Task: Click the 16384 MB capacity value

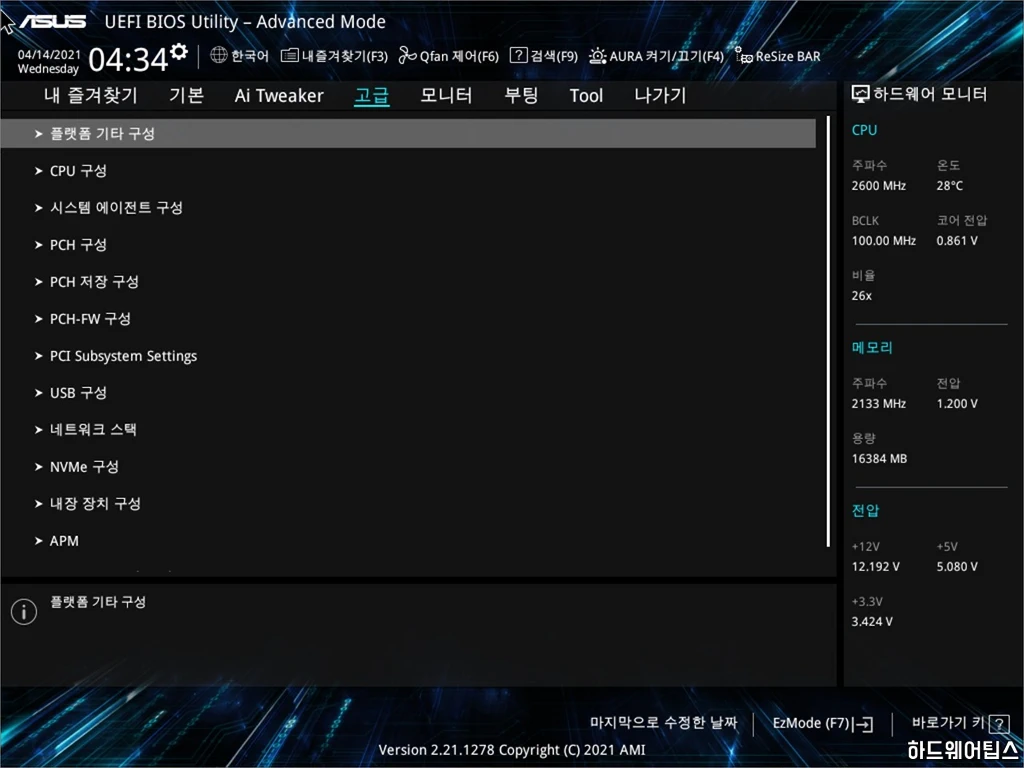Action: pos(879,458)
